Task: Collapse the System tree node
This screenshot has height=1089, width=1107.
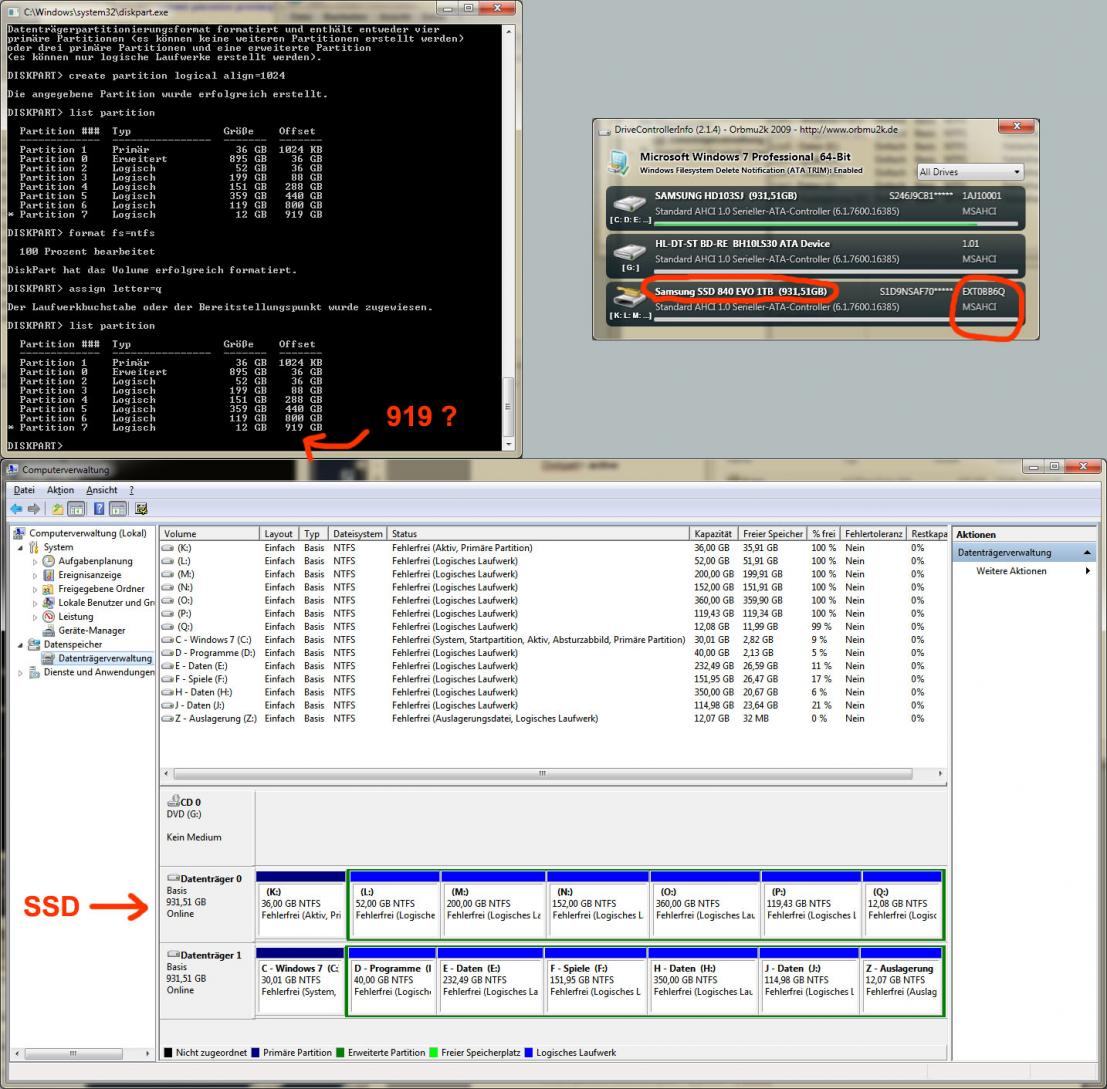Action: click(x=20, y=548)
